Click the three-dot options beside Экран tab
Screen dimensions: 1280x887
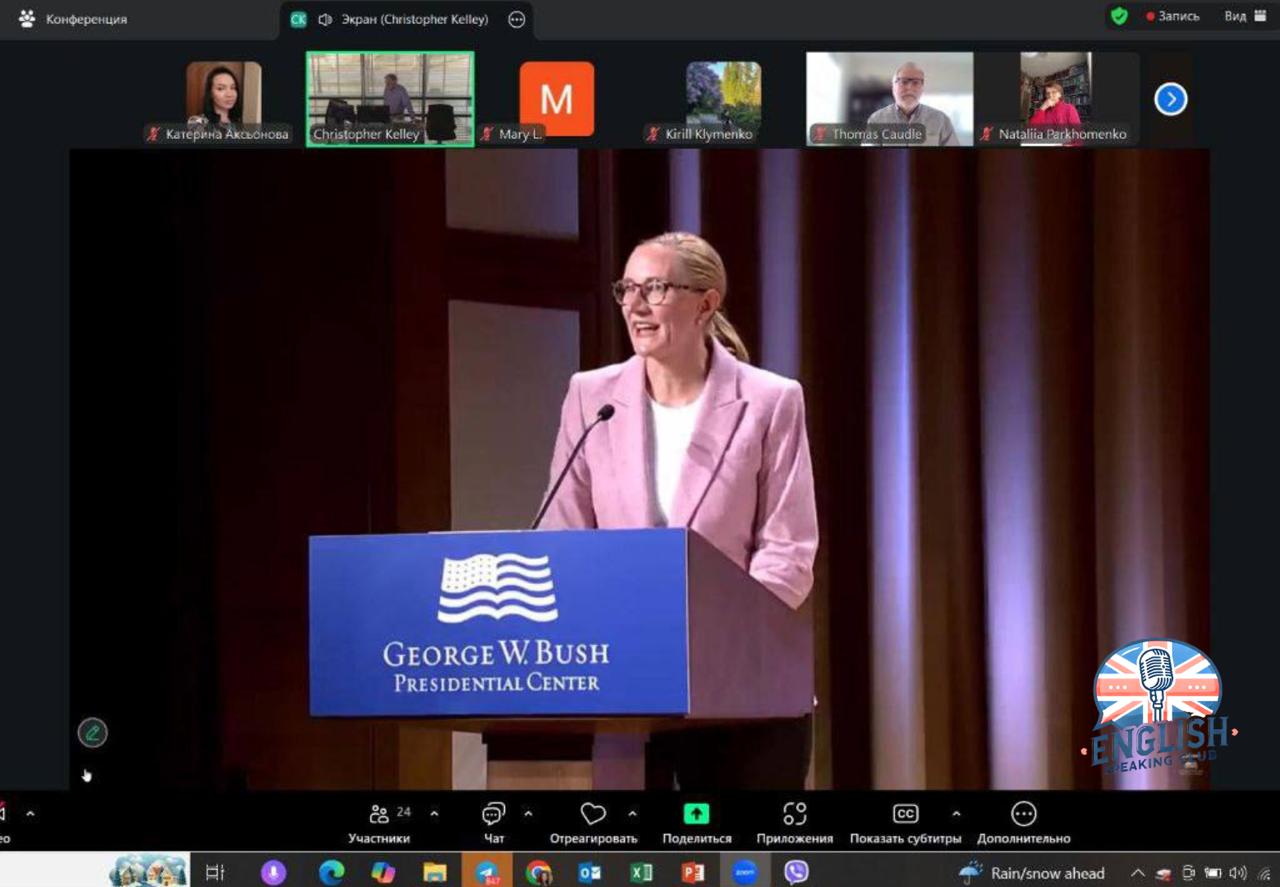click(x=516, y=19)
